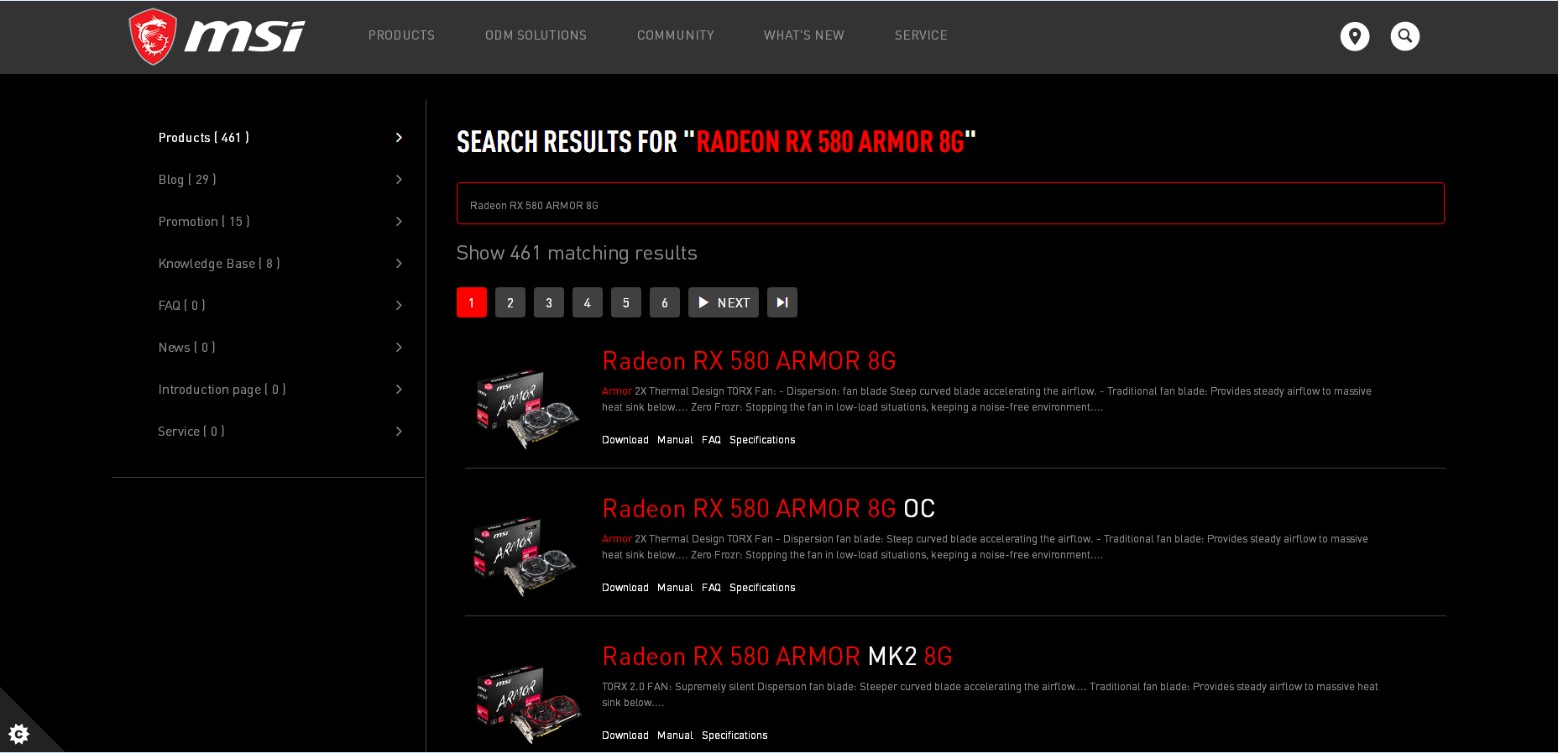Filter results by Service (0) in sidebar
This screenshot has width=1559, height=753.
(191, 431)
